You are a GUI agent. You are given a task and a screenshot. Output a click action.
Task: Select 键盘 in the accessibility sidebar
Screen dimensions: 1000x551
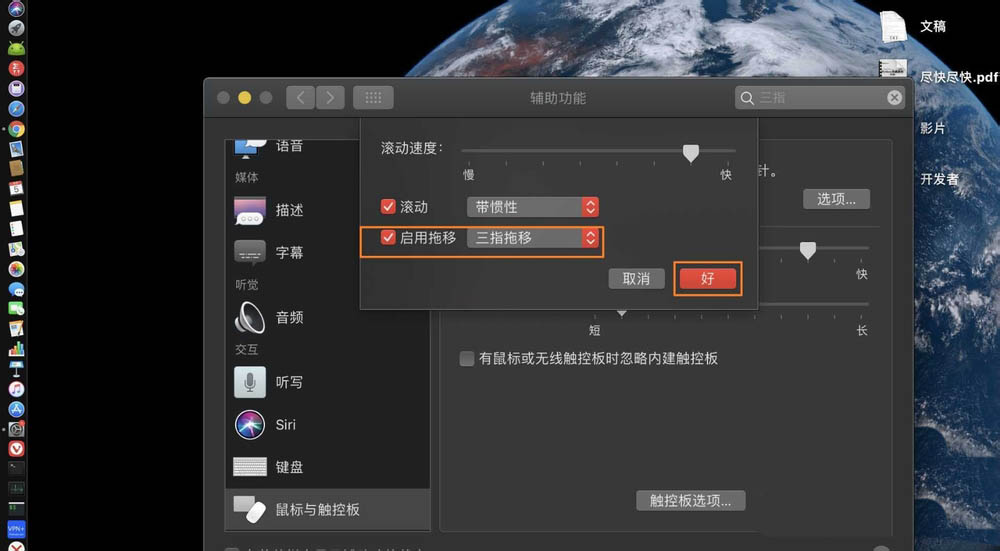(328, 467)
